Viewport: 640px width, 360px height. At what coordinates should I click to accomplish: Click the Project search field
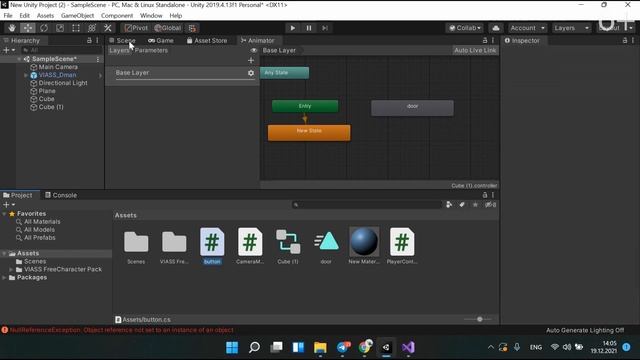367,204
